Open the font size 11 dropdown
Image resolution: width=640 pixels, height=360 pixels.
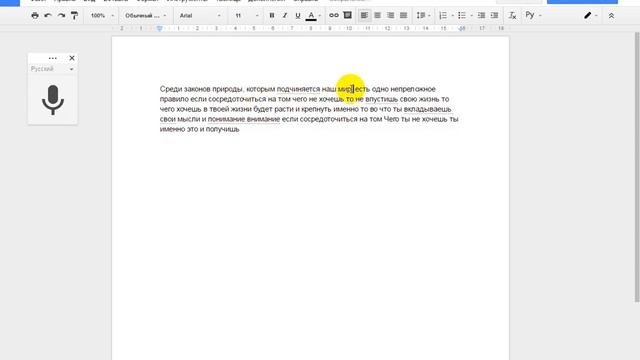tap(247, 16)
